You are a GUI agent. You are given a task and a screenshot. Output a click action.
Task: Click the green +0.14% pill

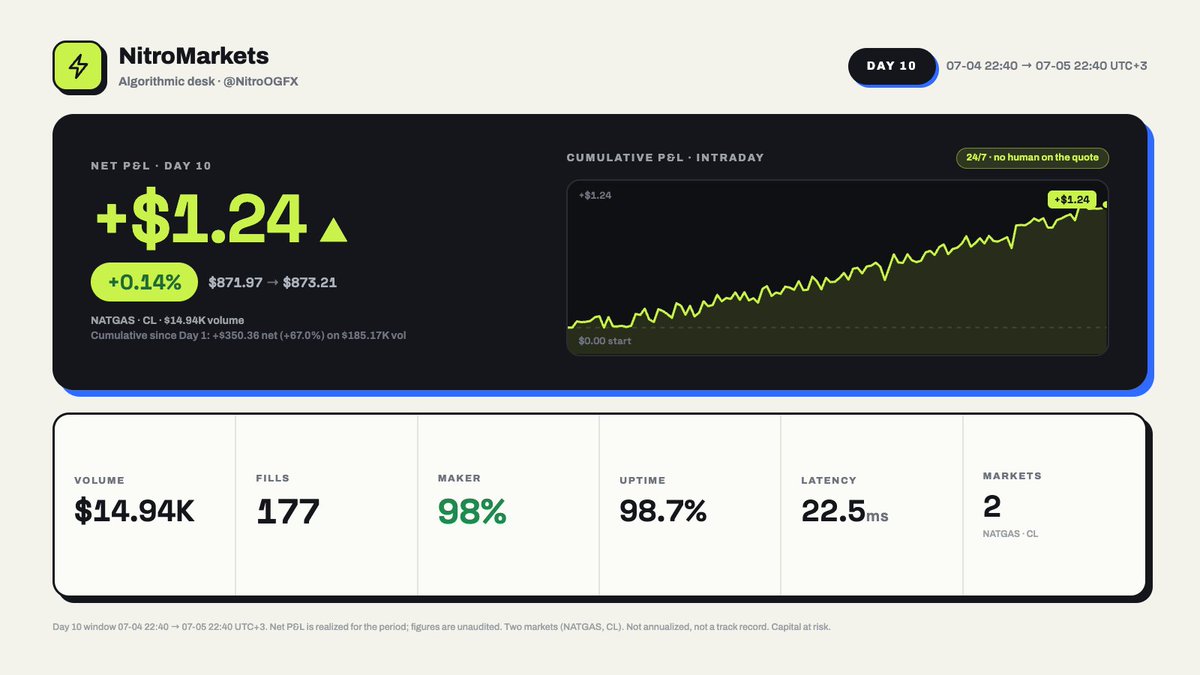[x=144, y=282]
